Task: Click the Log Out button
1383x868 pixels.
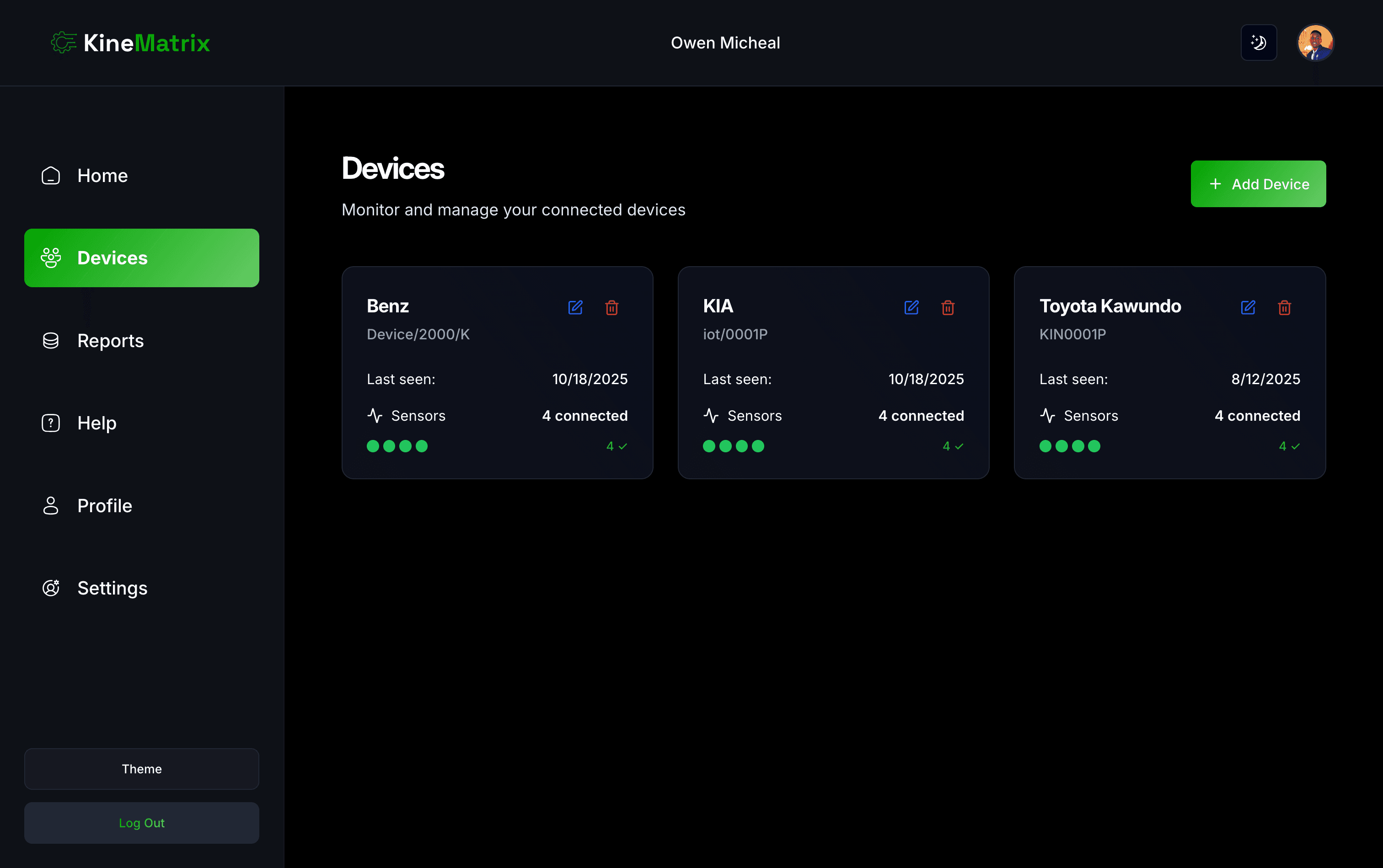Action: click(141, 823)
